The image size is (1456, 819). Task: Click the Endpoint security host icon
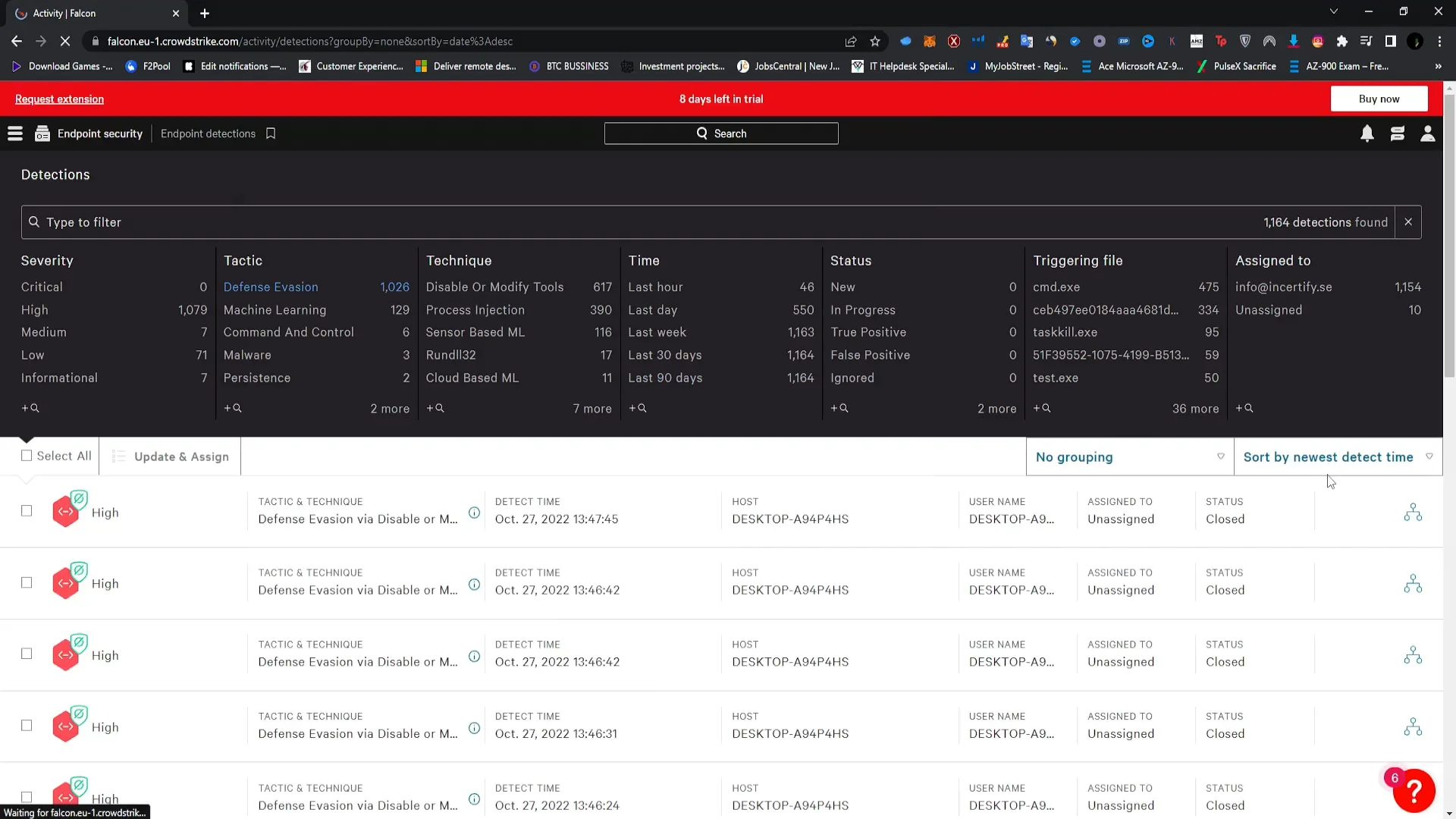point(42,133)
